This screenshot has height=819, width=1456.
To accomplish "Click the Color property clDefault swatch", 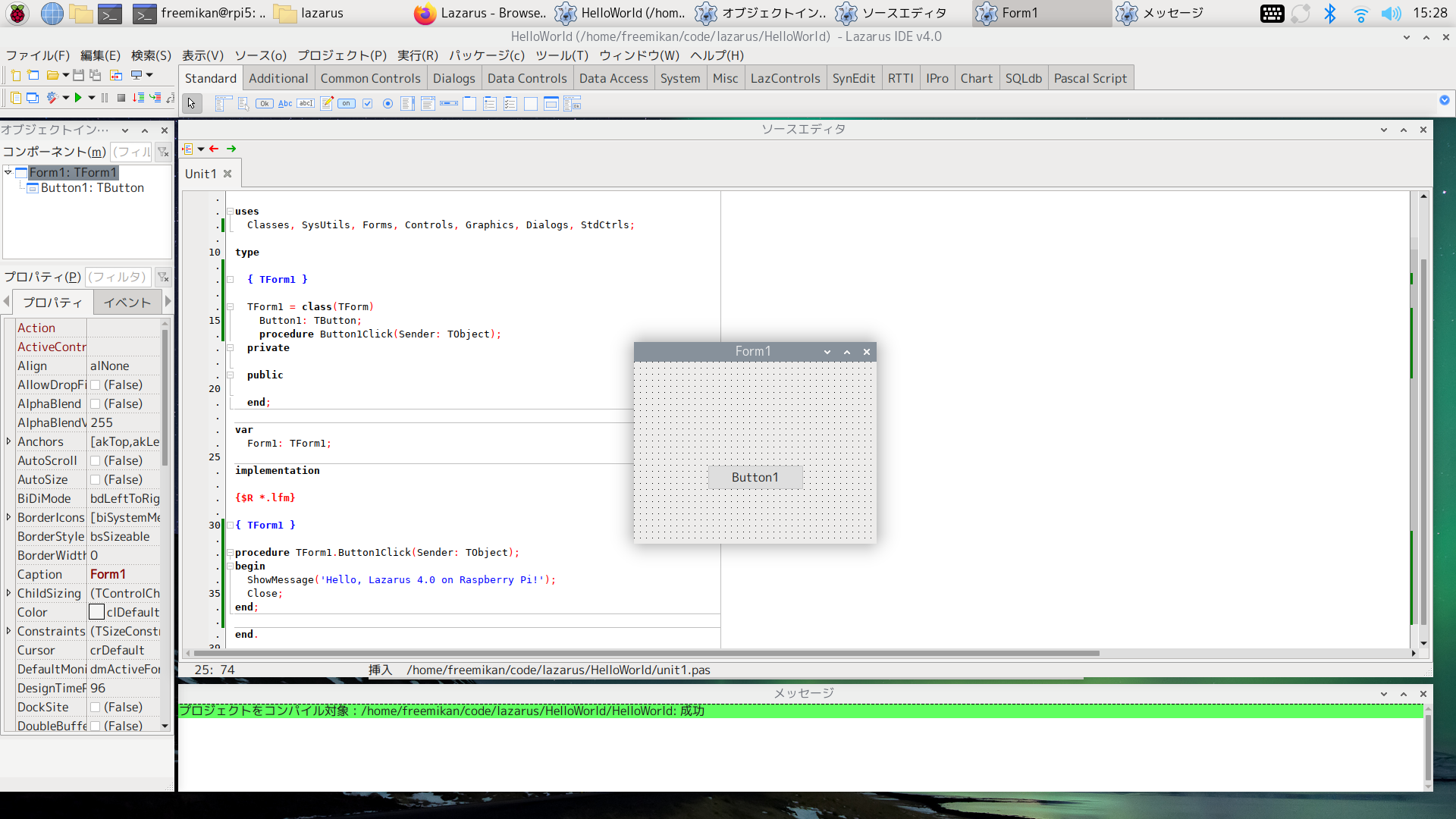I will [97, 612].
